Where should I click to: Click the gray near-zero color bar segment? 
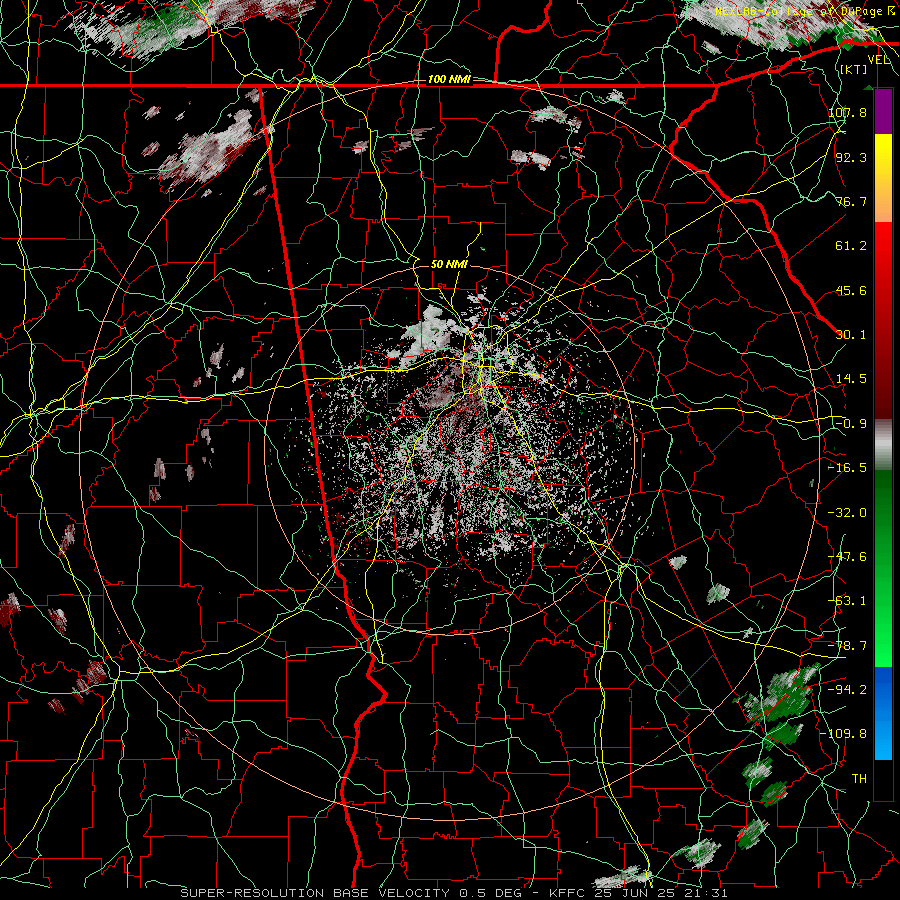tap(883, 445)
